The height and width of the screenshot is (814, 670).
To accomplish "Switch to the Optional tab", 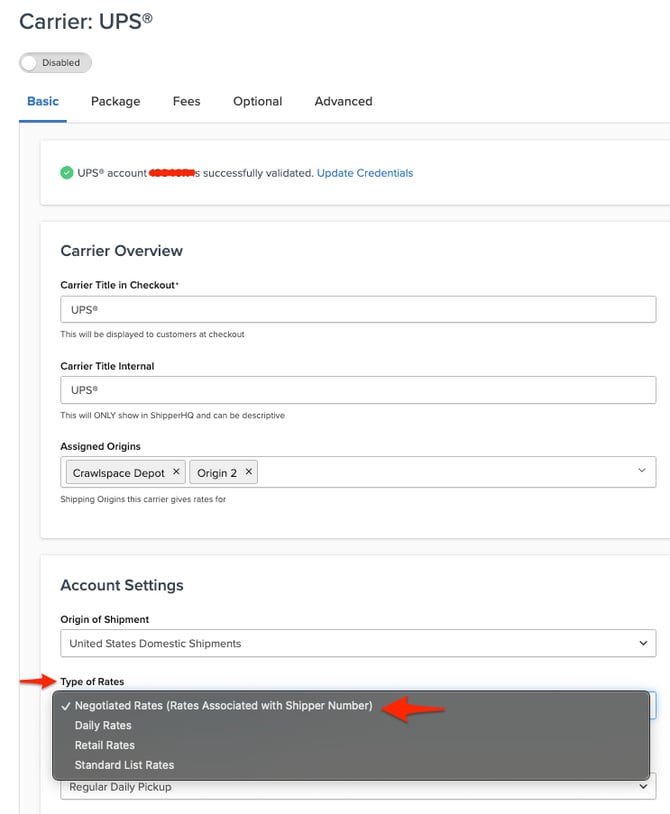I will (257, 101).
